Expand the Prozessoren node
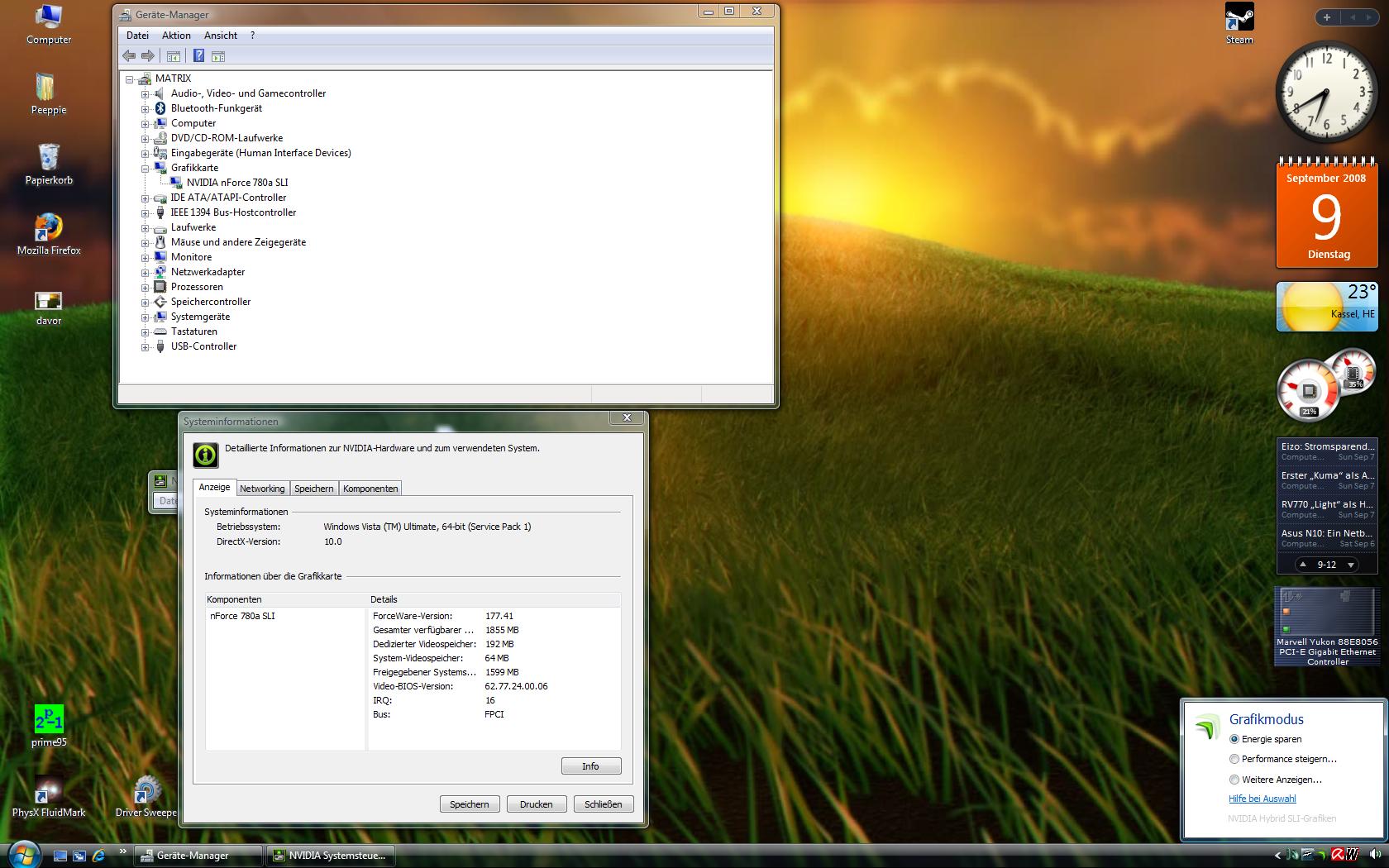Image resolution: width=1389 pixels, height=868 pixels. [x=145, y=288]
